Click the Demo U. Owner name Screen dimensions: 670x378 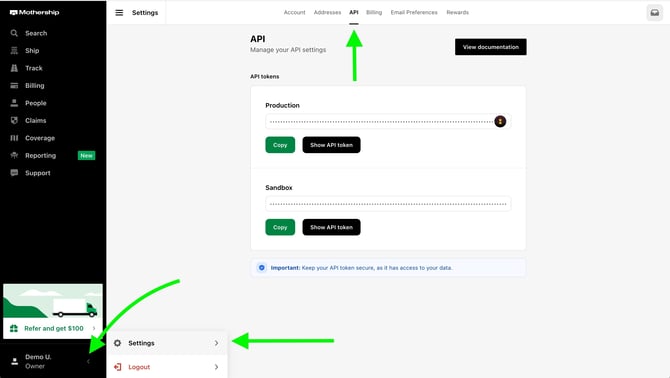point(38,361)
